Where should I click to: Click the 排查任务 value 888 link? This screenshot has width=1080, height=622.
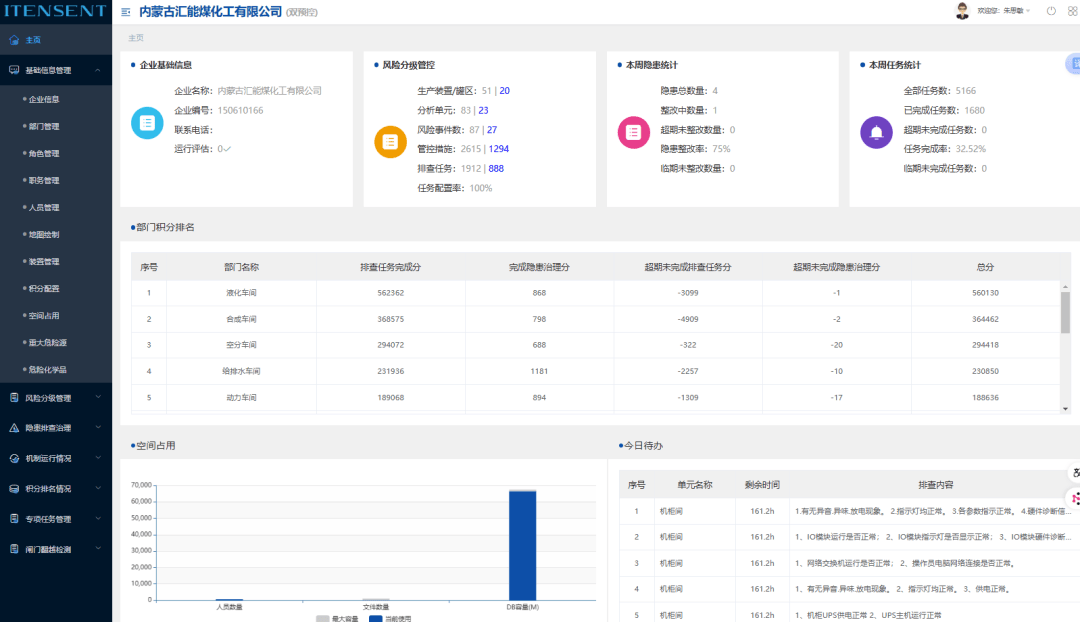point(496,168)
